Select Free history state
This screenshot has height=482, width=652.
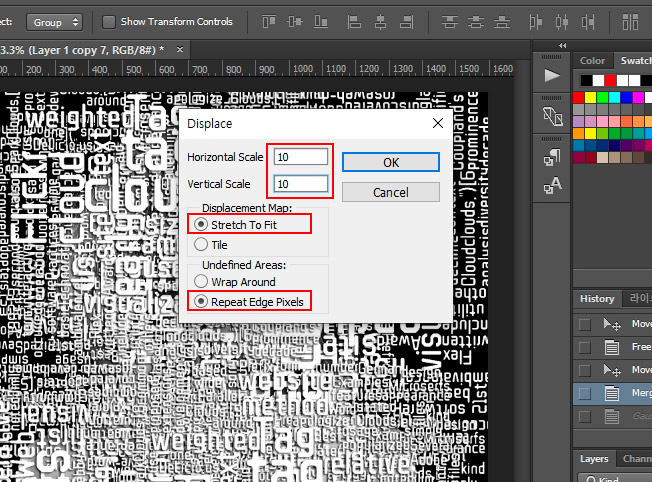point(612,347)
